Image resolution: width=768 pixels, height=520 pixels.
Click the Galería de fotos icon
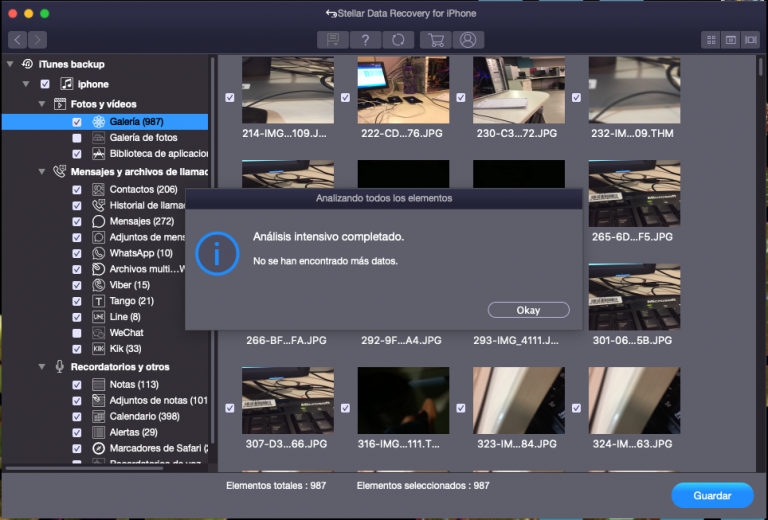pos(98,138)
